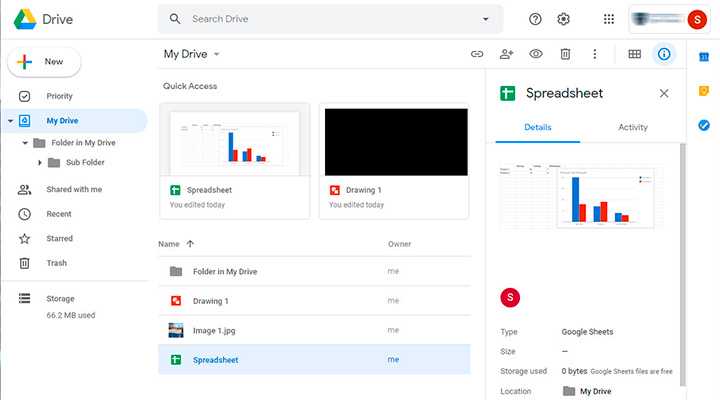Click the share with people icon
This screenshot has width=720, height=400.
(x=506, y=54)
